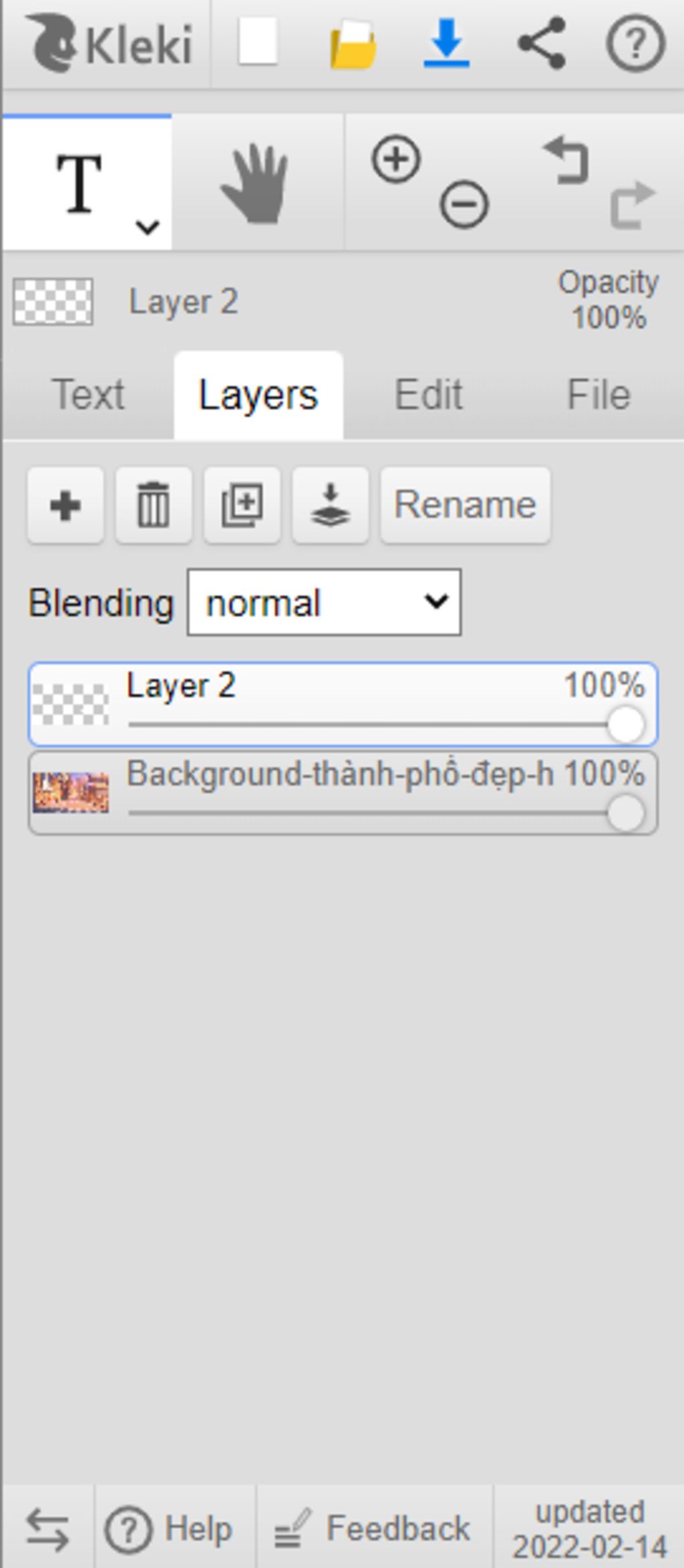Image resolution: width=684 pixels, height=1568 pixels.
Task: Switch to the Edit tab
Action: coord(428,395)
